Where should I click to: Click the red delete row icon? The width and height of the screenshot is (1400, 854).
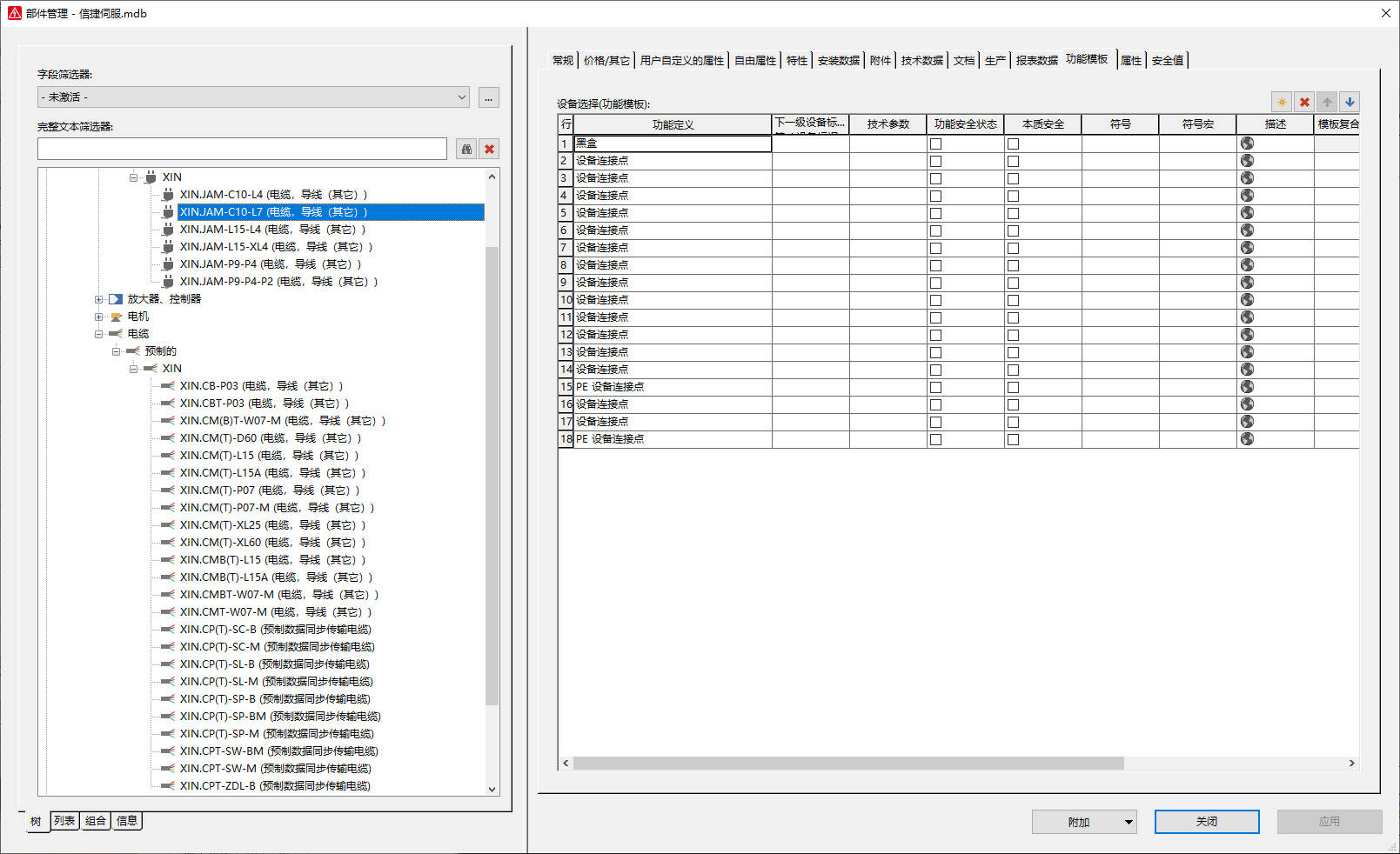click(x=1304, y=102)
